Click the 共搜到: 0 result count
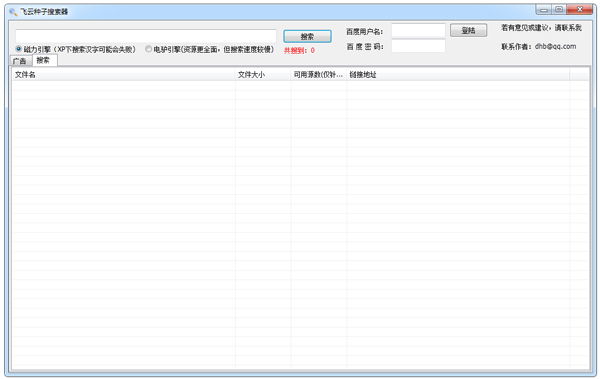 [x=299, y=51]
